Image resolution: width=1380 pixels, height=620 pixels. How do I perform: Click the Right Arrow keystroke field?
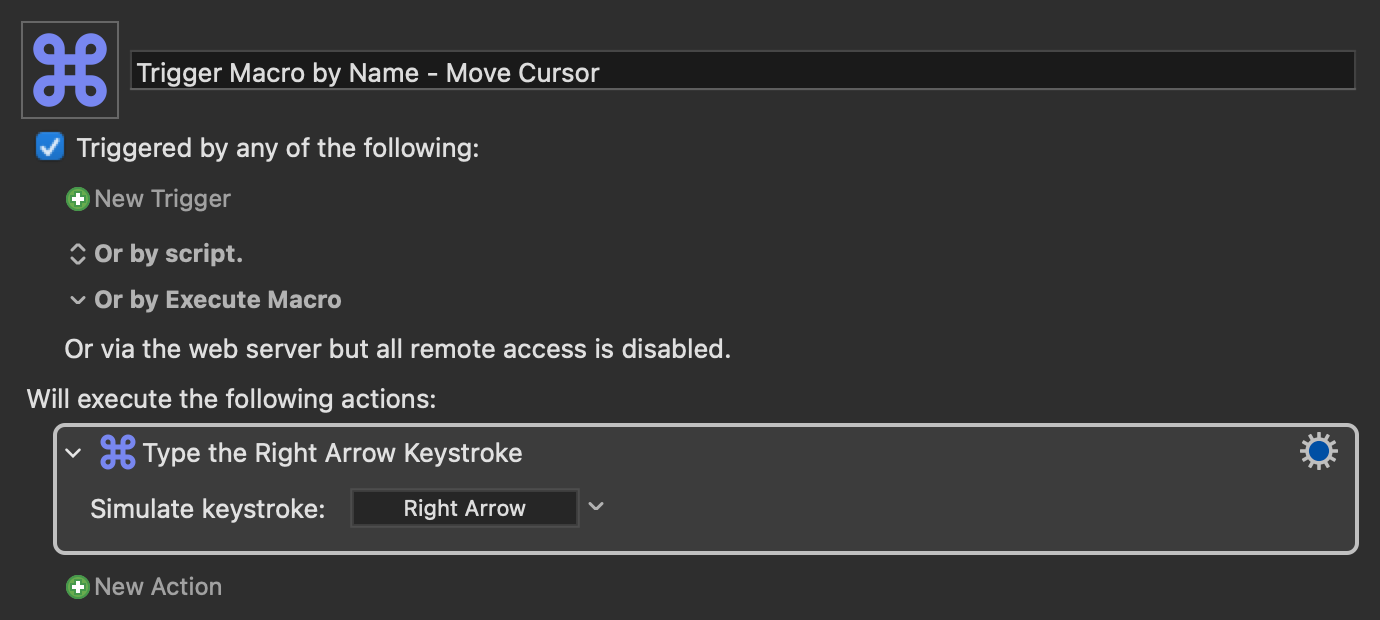tap(465, 508)
